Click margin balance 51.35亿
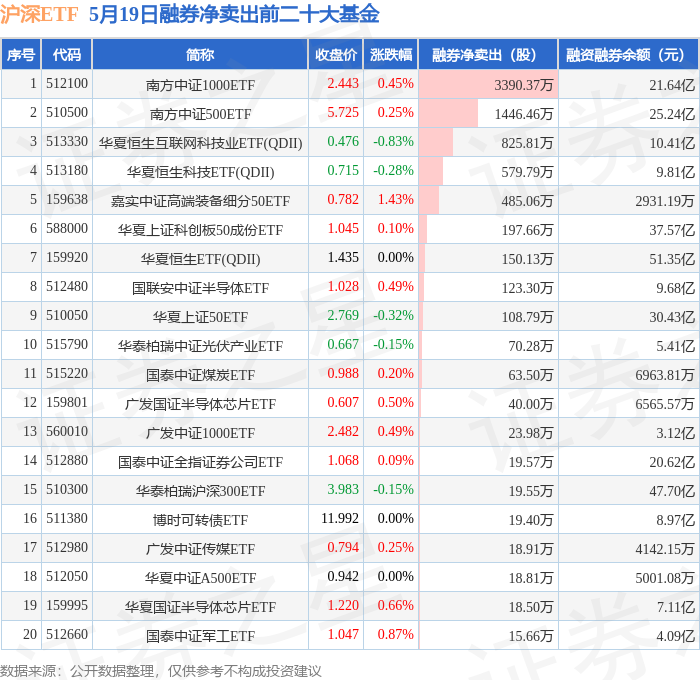Image resolution: width=700 pixels, height=680 pixels. pos(672,259)
